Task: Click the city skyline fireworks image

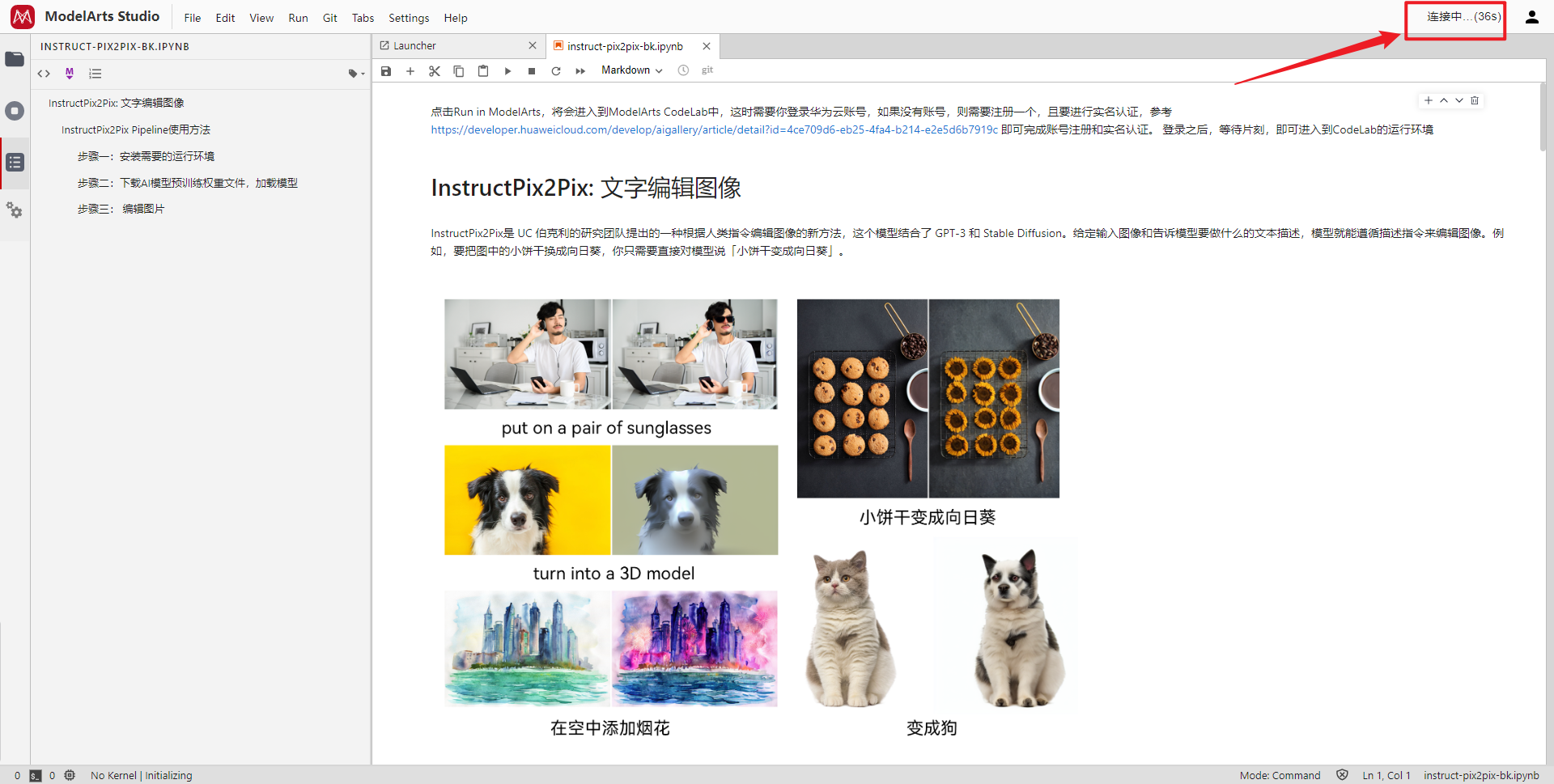Action: coord(611,649)
